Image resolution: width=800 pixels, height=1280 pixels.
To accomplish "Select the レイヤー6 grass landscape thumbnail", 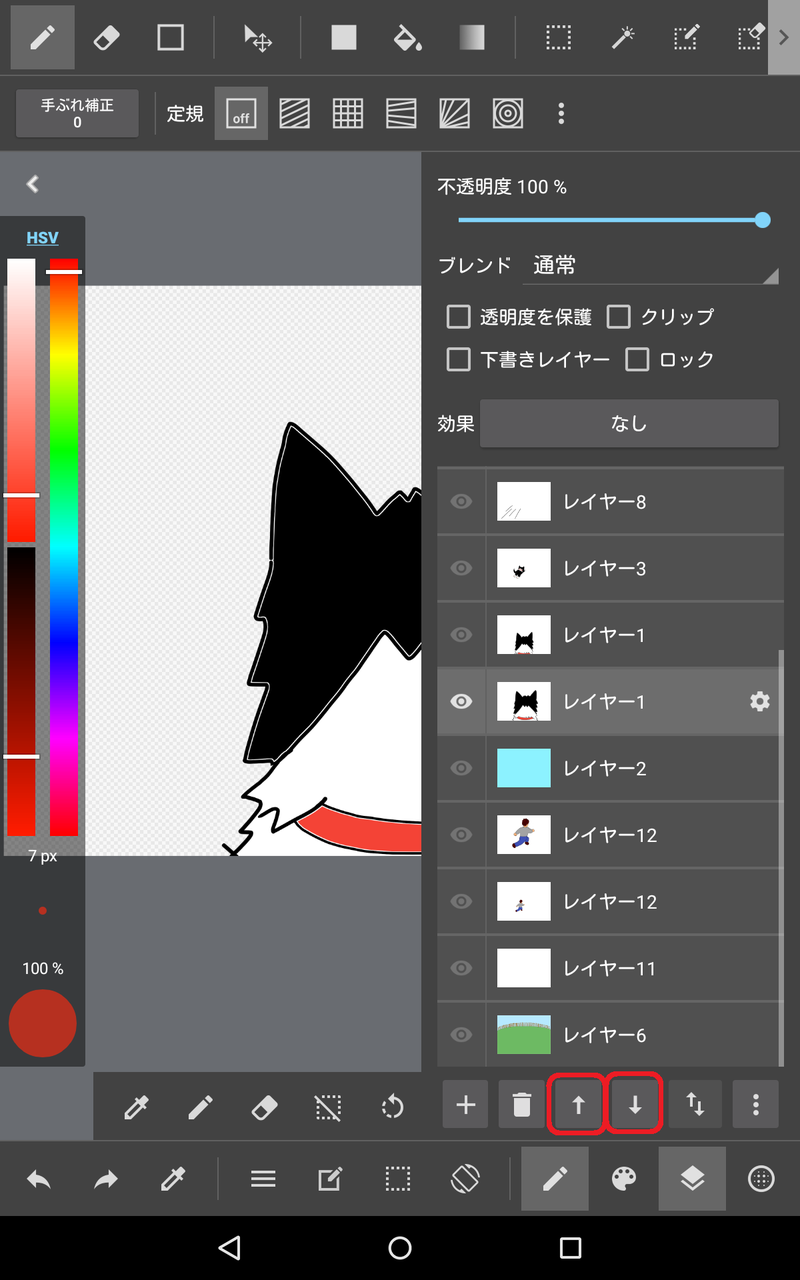I will tap(524, 1035).
